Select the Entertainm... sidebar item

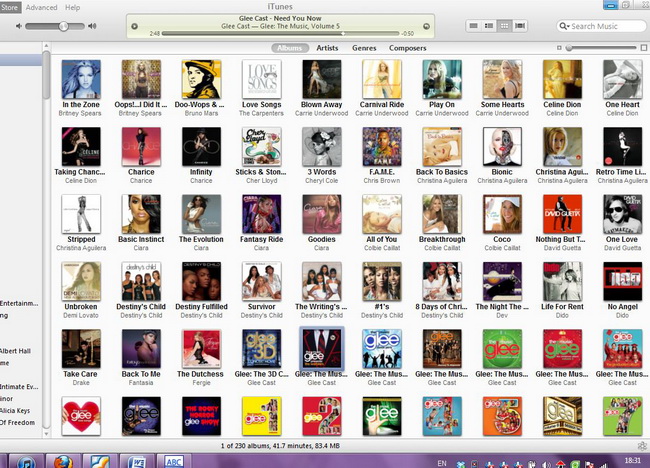(x=19, y=303)
